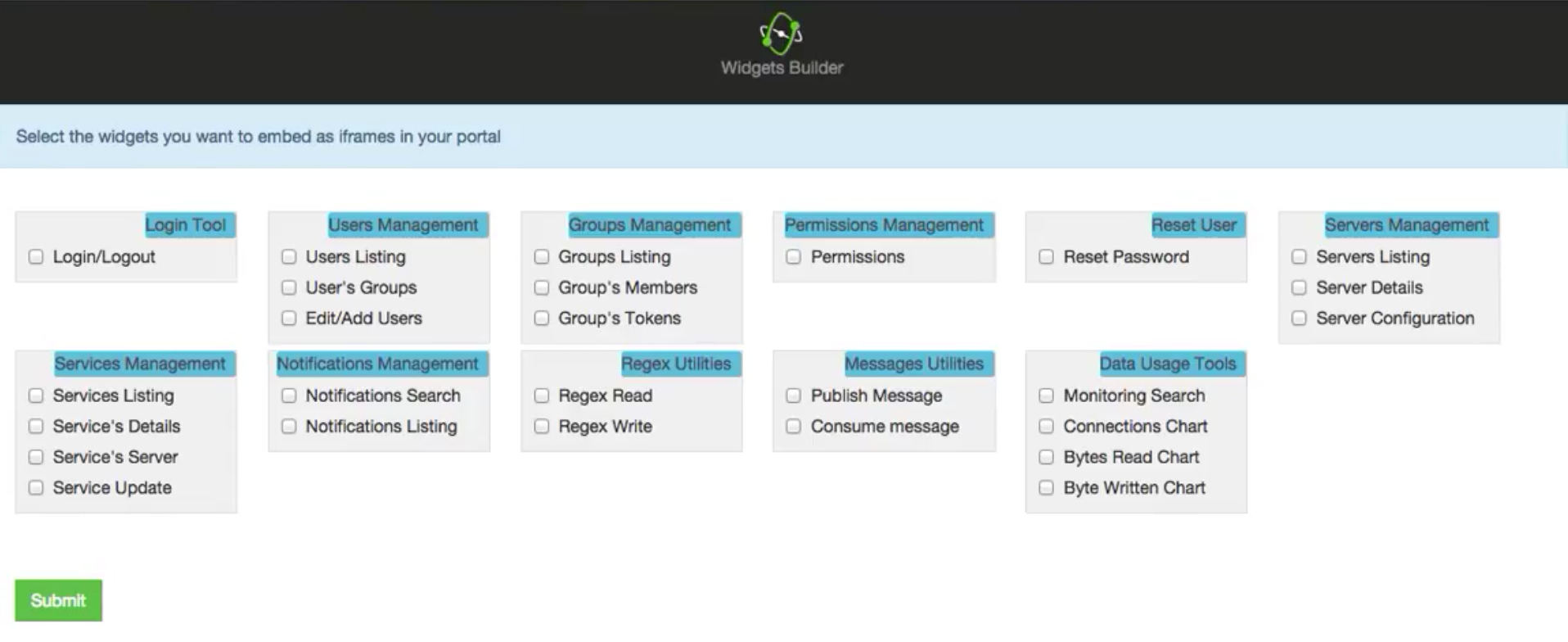Screen dimensions: 1568x642
Task: Check the Publish Message option
Action: click(x=794, y=396)
